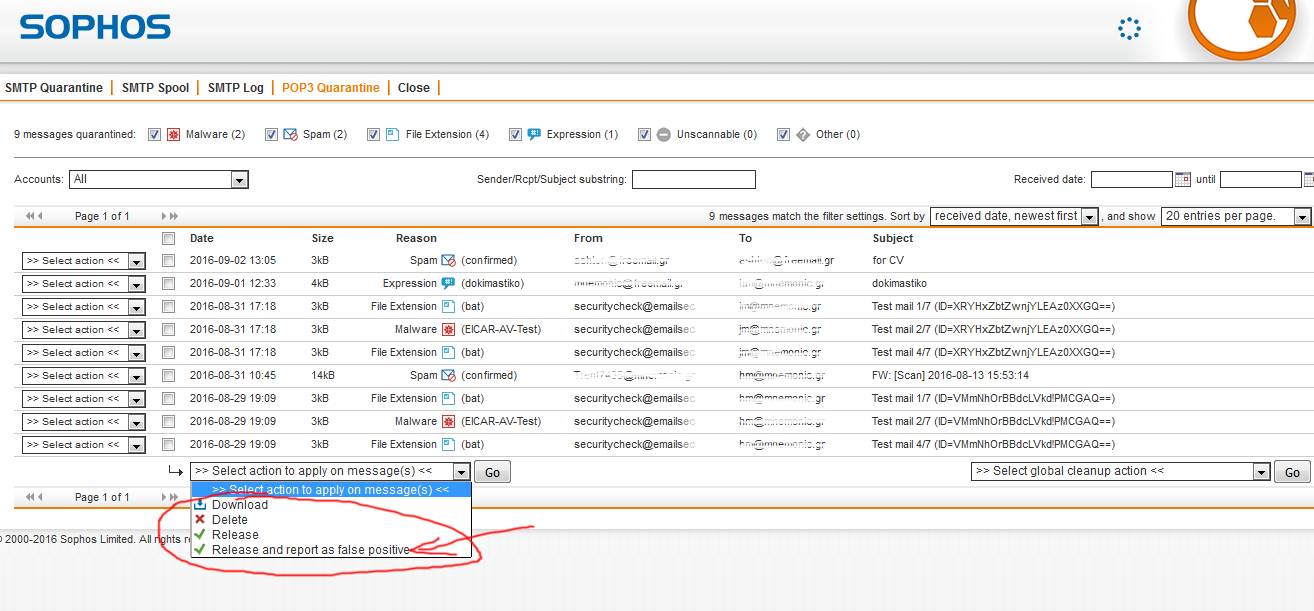Go to last page using top pager arrows

tap(175, 216)
